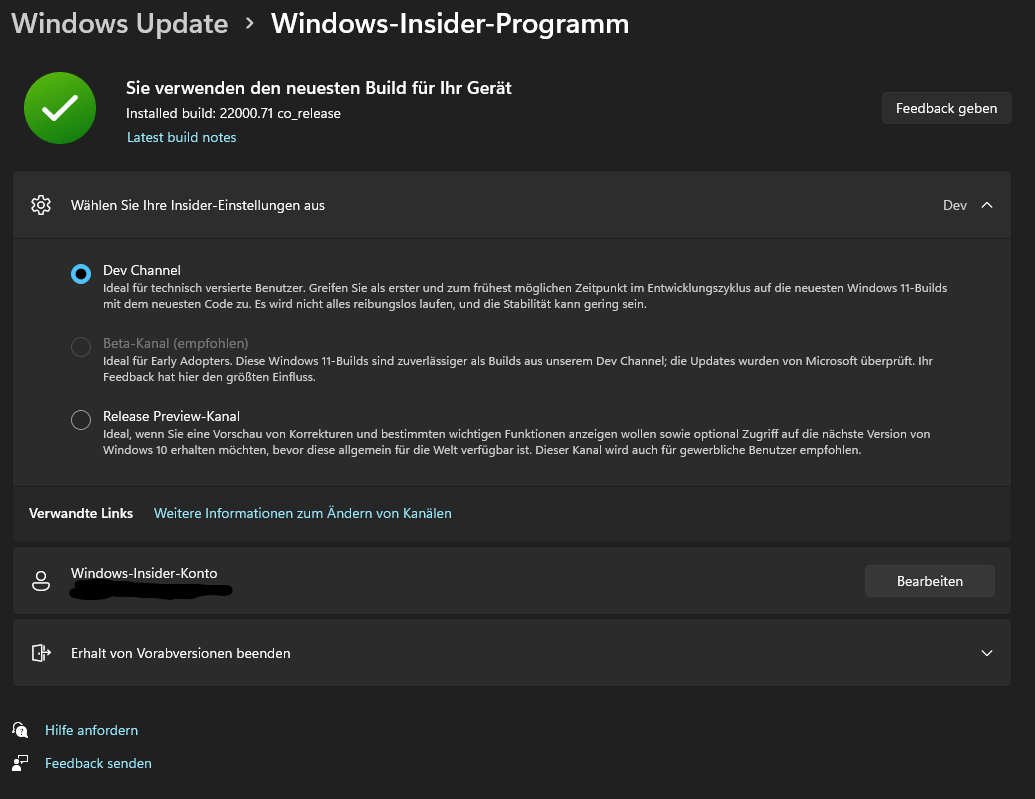This screenshot has width=1035, height=799.
Task: Open the Feedback senden link
Action: 98,763
